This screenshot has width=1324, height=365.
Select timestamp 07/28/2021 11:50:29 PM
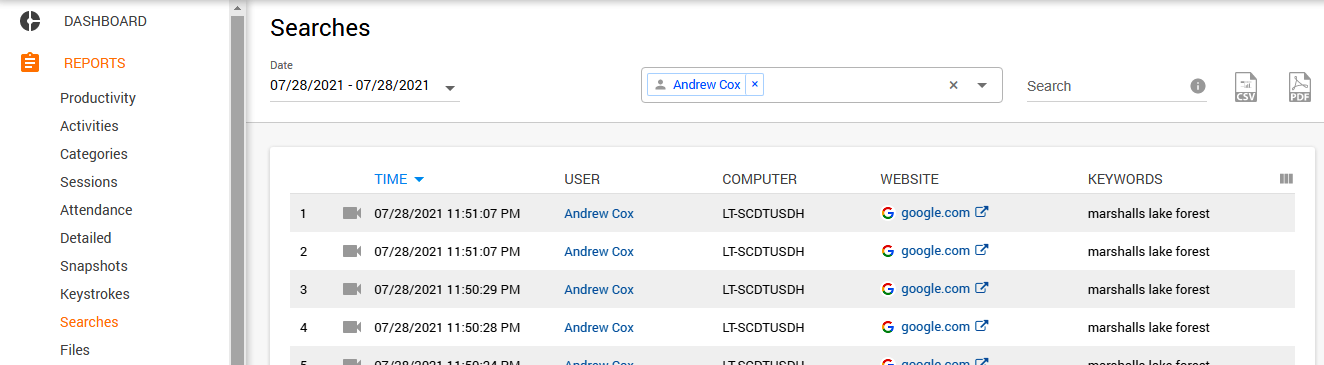pos(447,289)
